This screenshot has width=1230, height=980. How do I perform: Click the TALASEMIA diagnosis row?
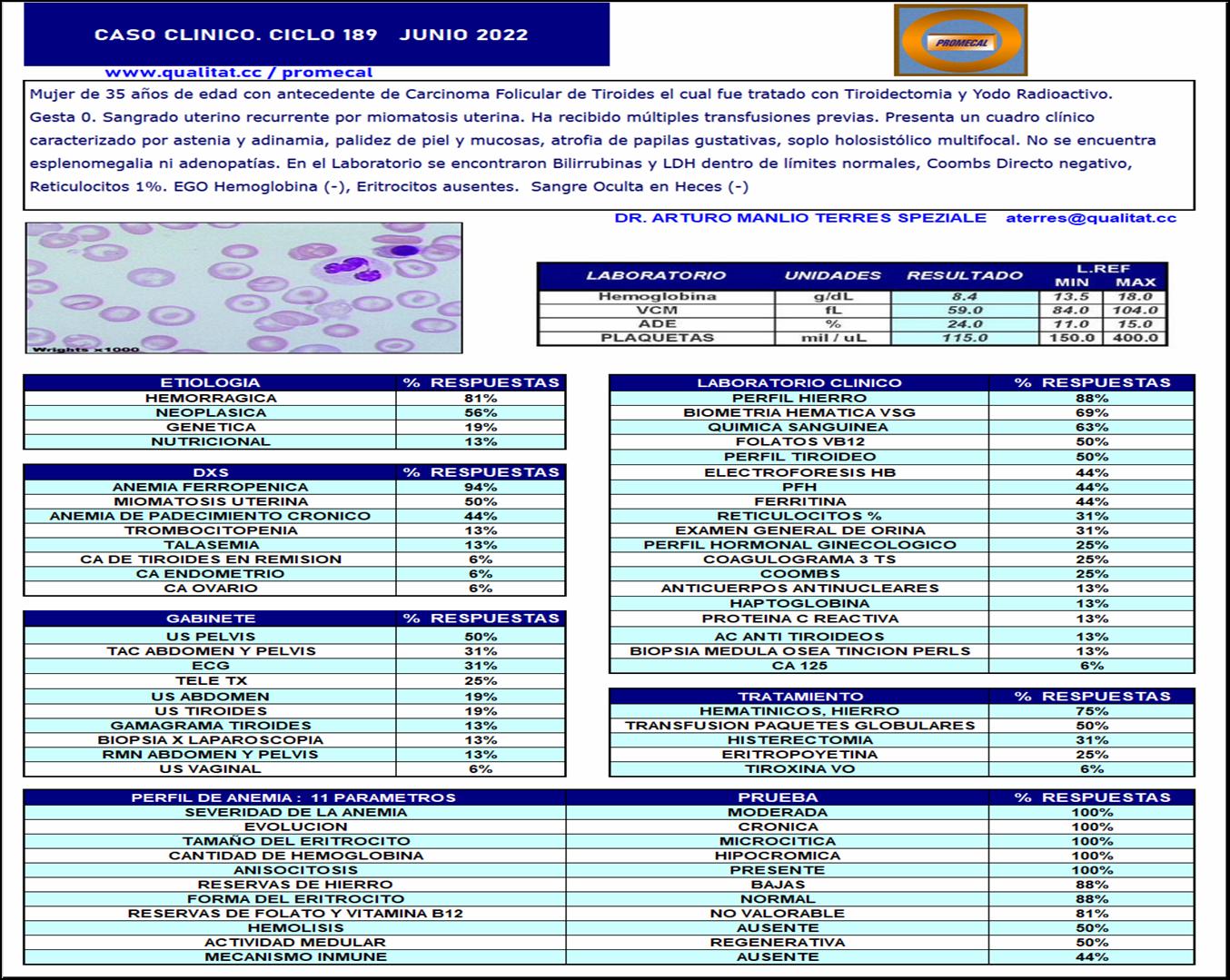click(x=294, y=545)
